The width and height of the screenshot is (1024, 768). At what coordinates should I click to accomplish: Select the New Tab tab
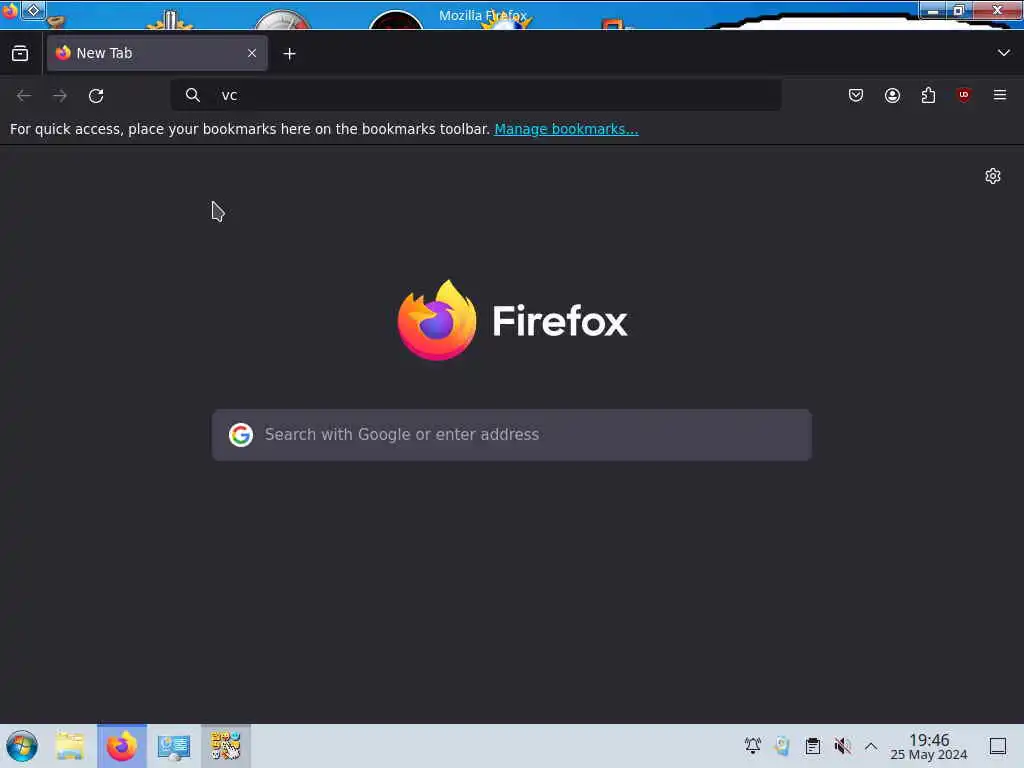click(157, 54)
